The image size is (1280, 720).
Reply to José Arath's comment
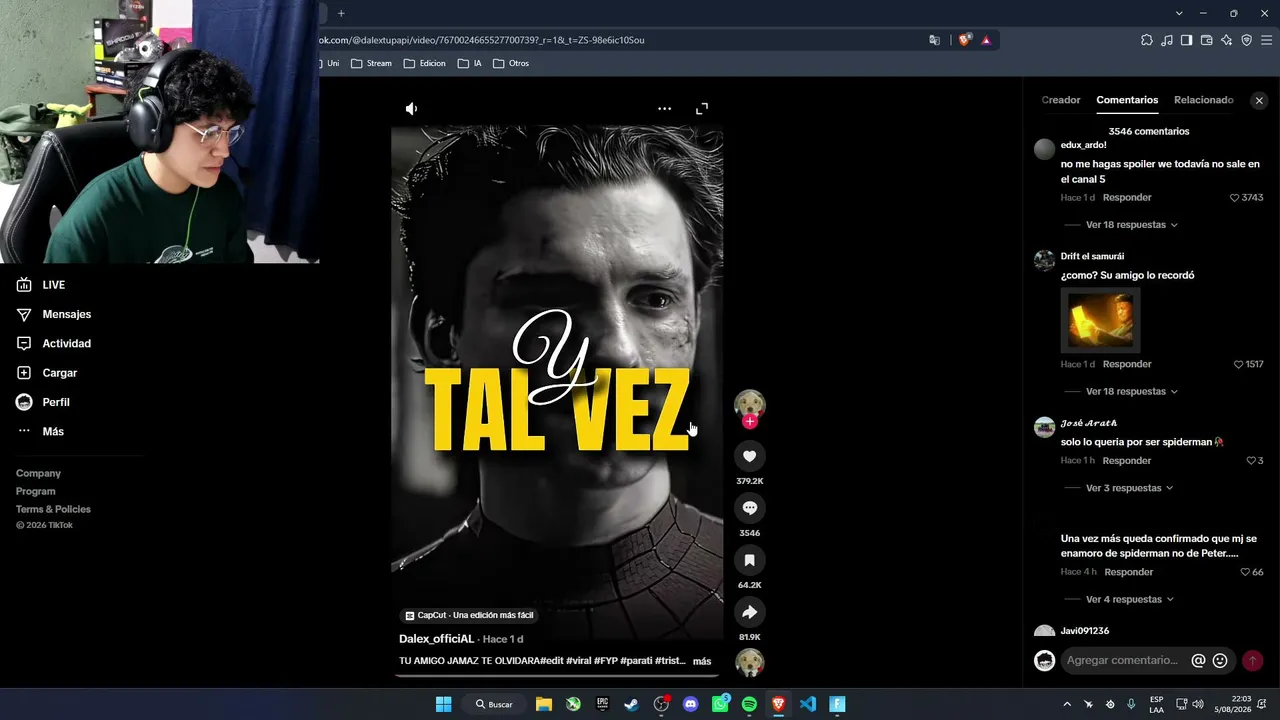[x=1127, y=461]
